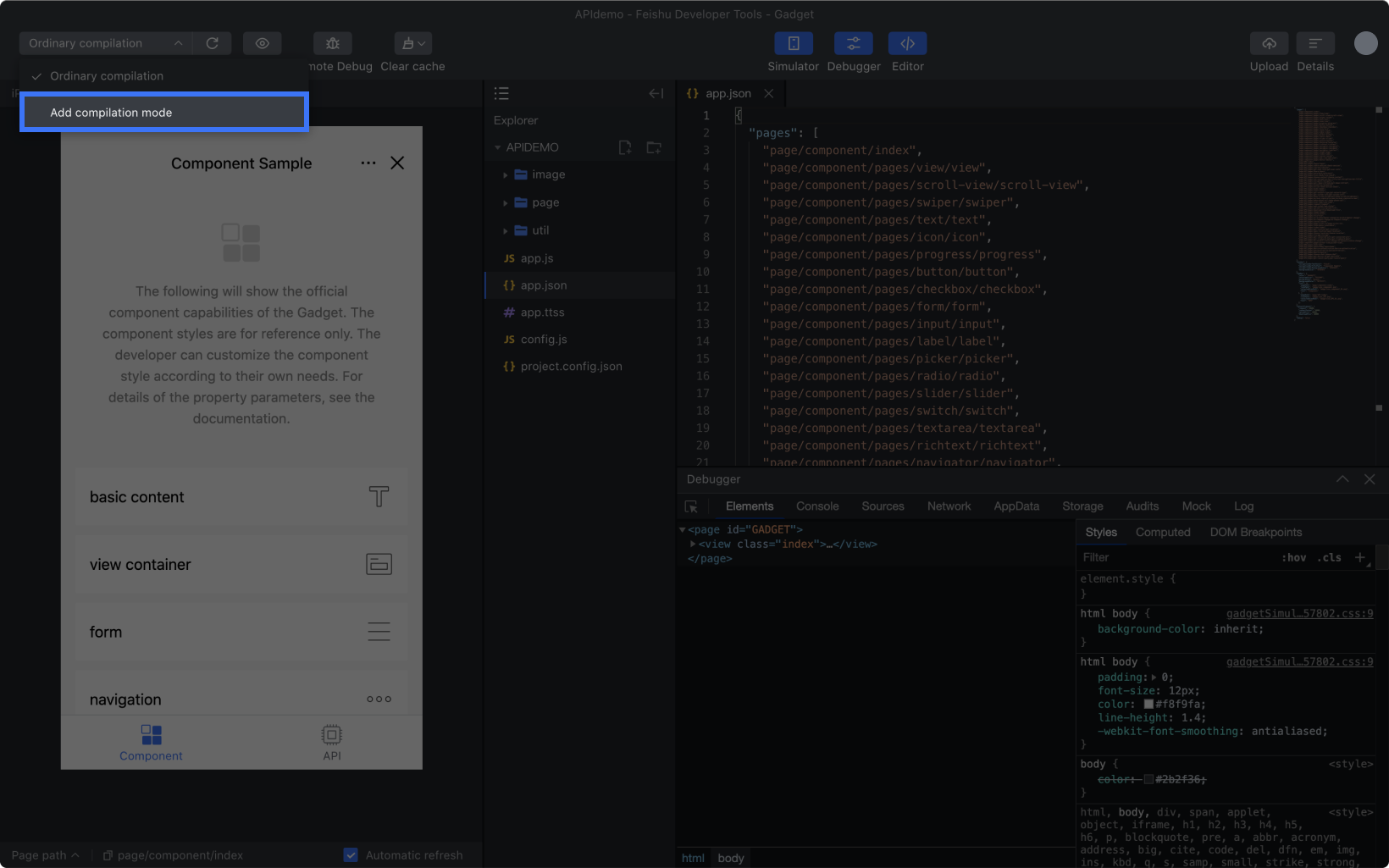
Task: Switch to the Editor view
Action: [x=907, y=43]
